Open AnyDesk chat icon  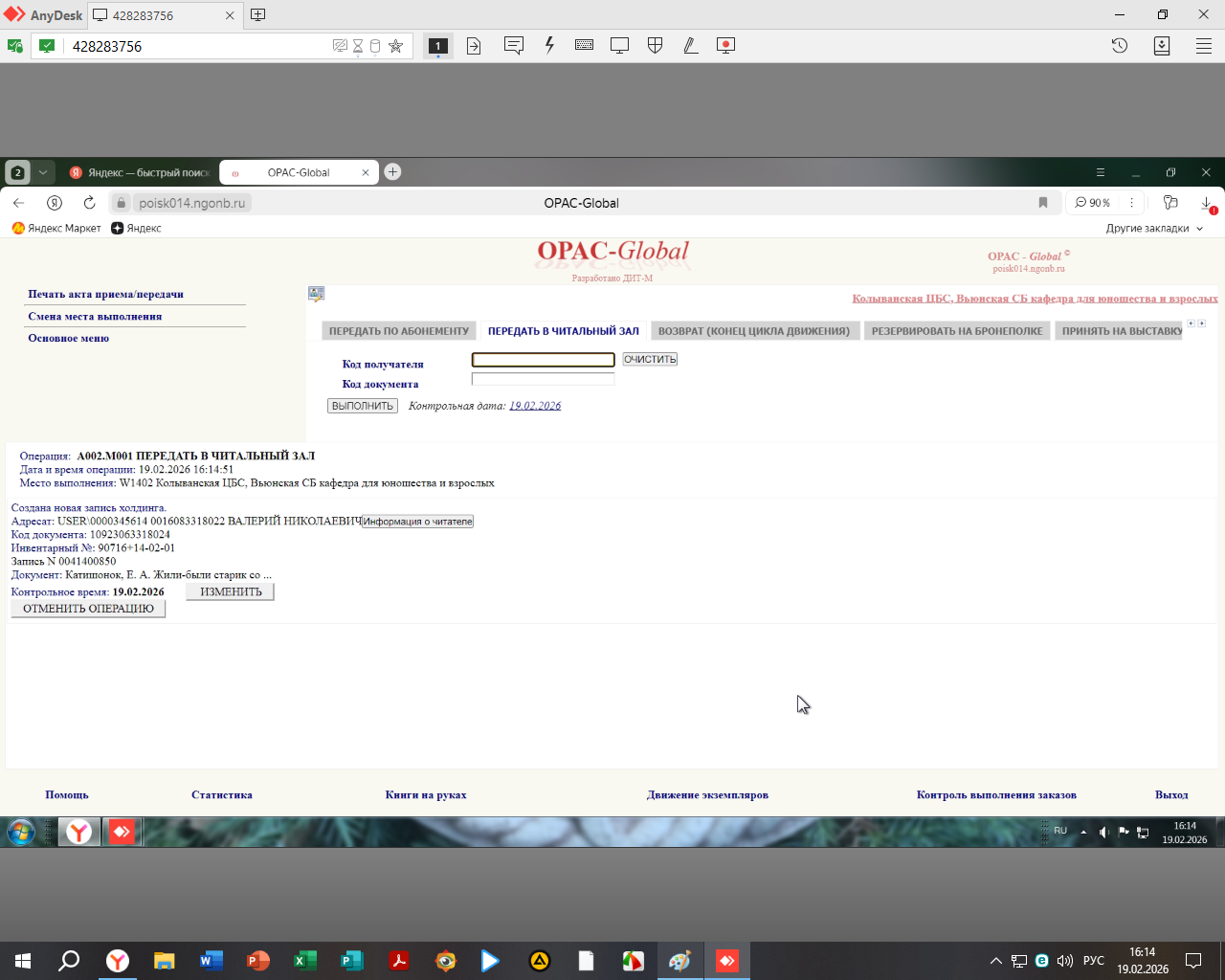click(x=514, y=46)
